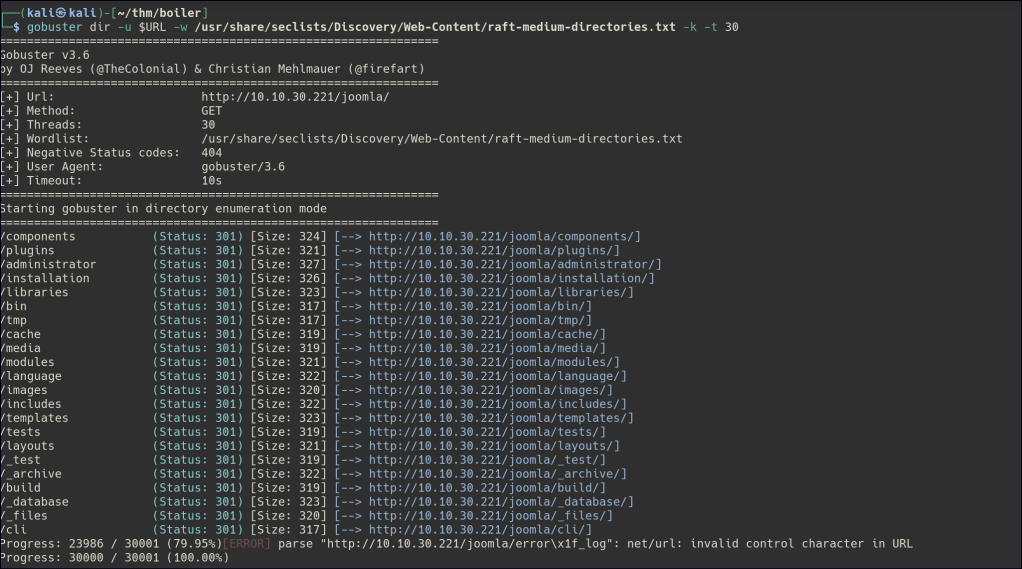The image size is (1022, 569).
Task: Click the joomla/_database/ redirect URL
Action: 501,502
